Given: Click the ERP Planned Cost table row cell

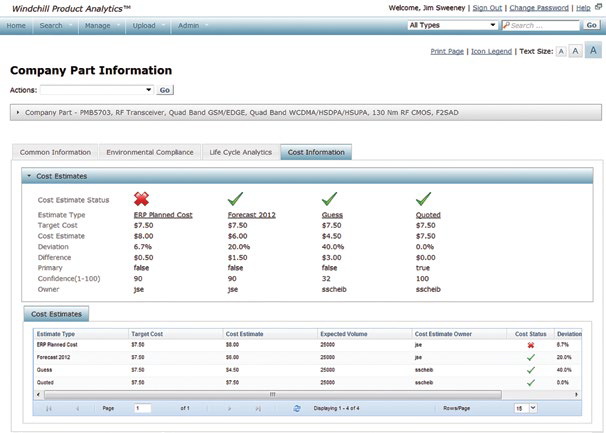Looking at the screenshot, I should [x=57, y=345].
